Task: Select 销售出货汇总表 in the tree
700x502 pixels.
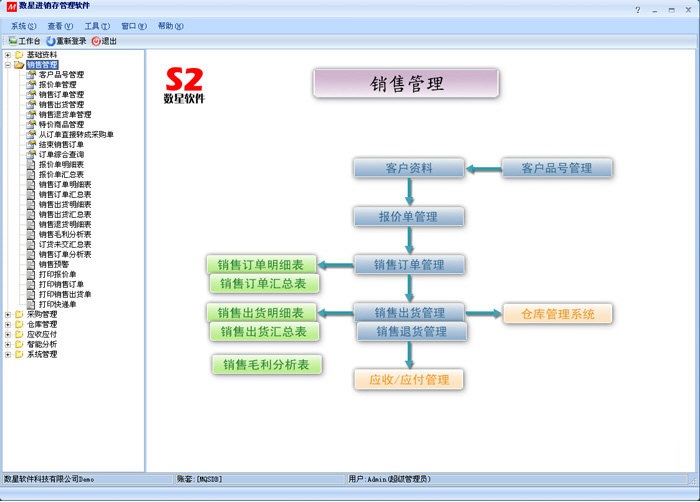Action: (65, 214)
